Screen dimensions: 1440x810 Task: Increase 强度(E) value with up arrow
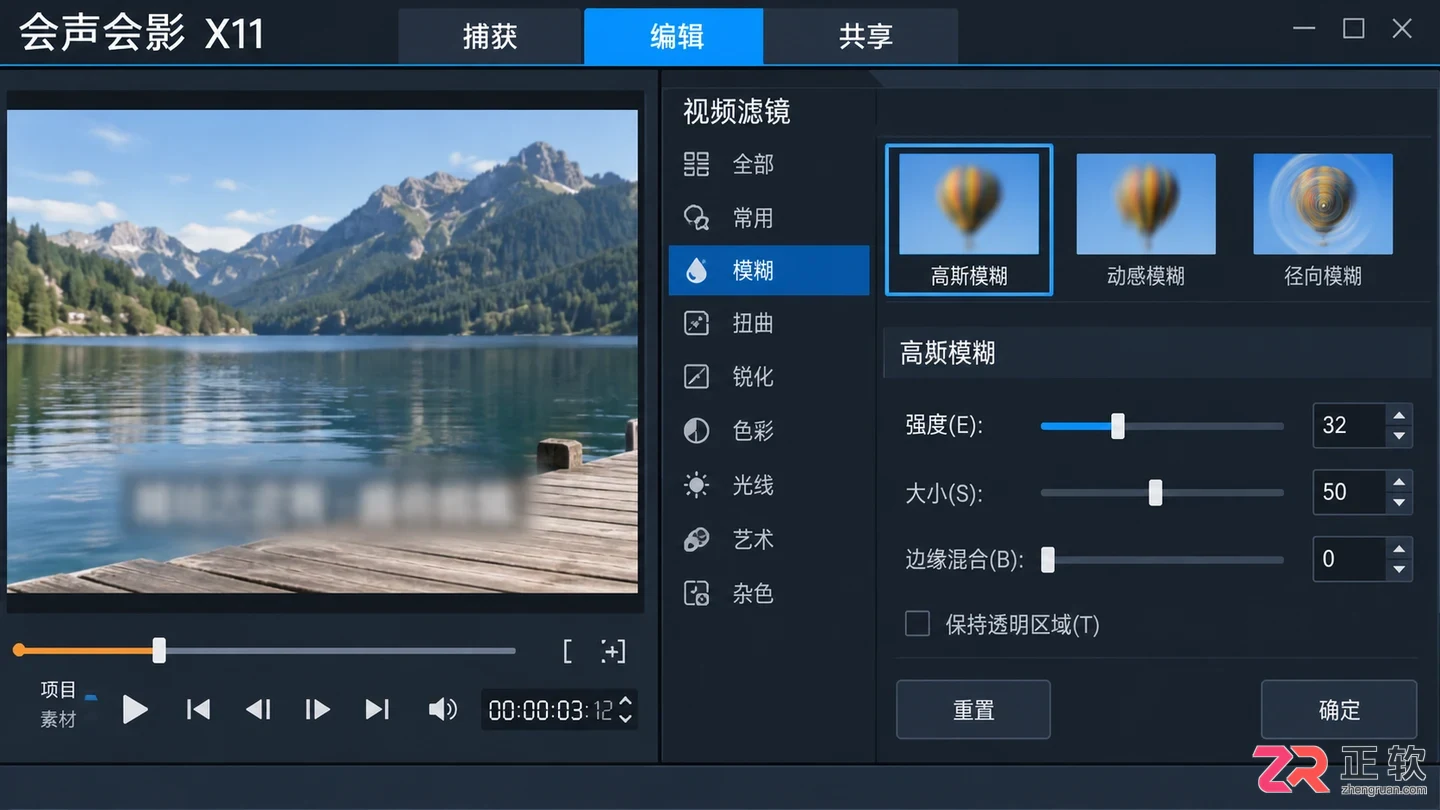[1399, 415]
